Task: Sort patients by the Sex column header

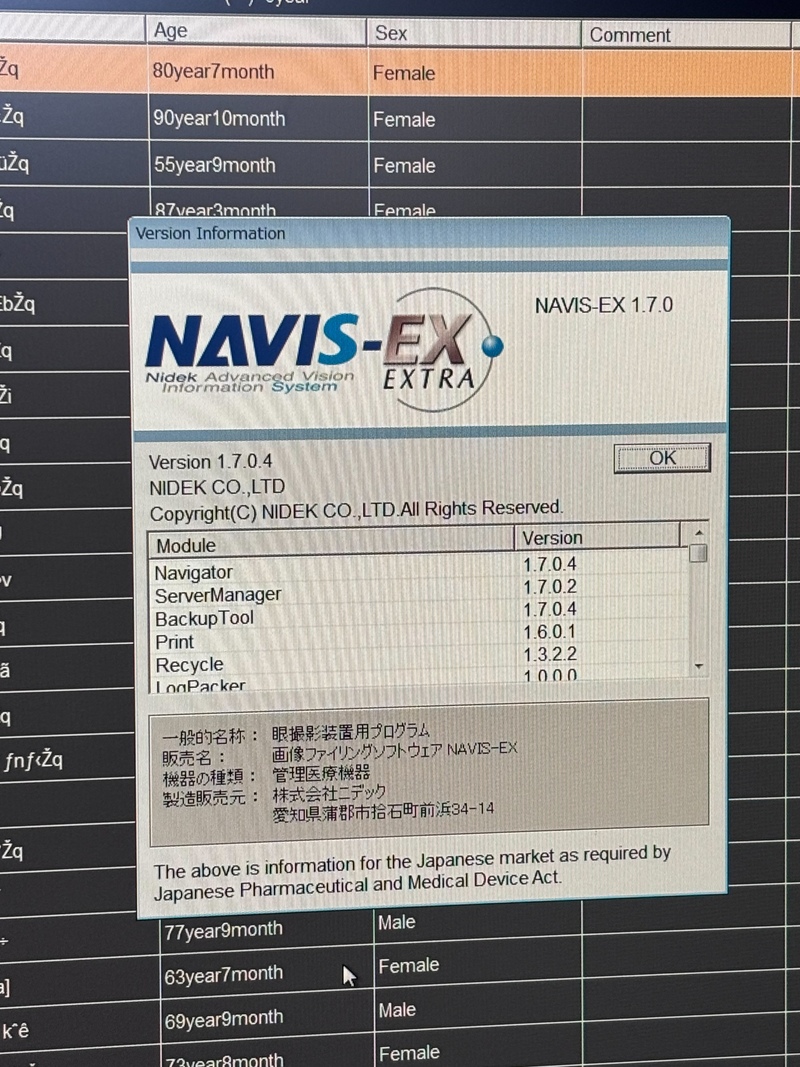Action: coord(472,33)
